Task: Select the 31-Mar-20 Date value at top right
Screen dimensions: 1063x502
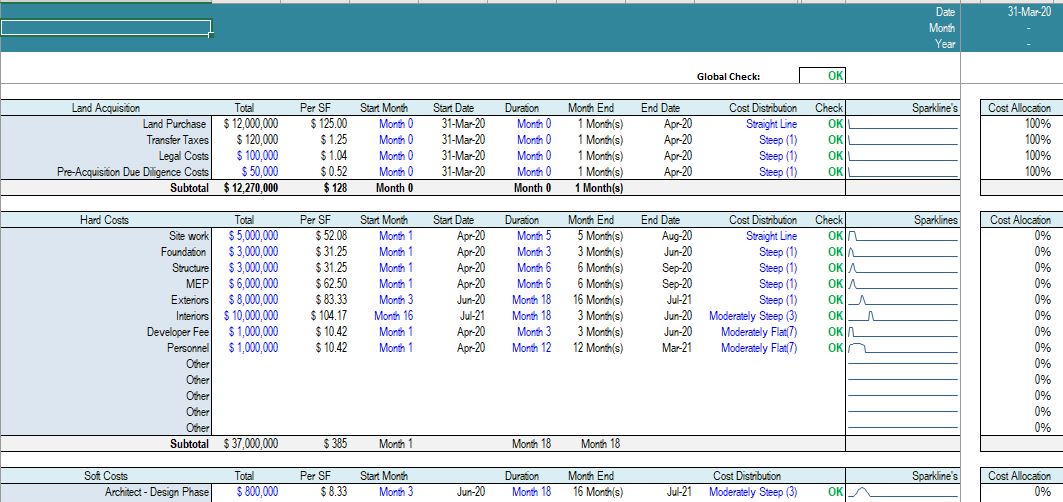Action: click(x=1028, y=12)
